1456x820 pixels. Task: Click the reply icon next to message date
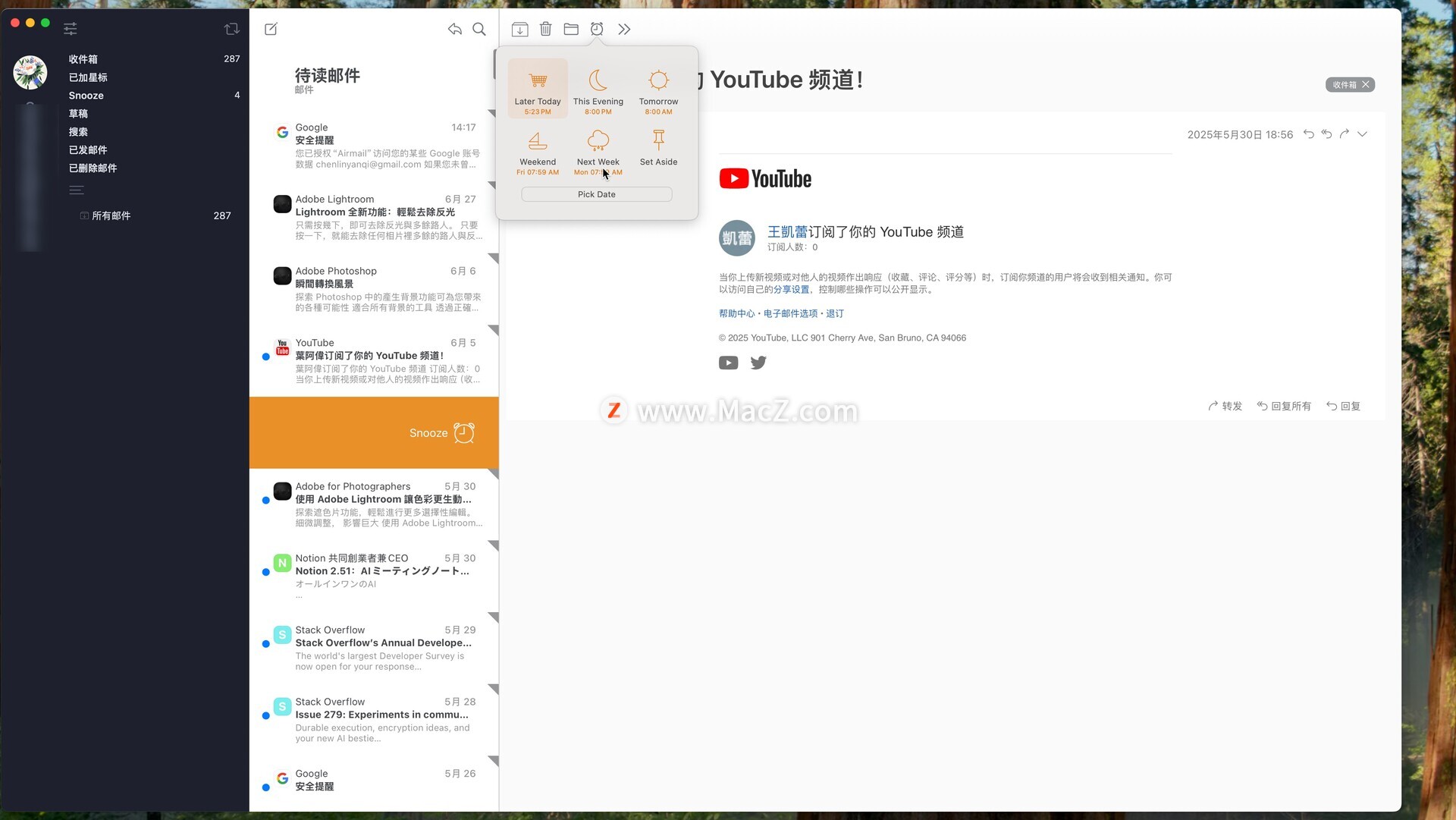[1309, 134]
